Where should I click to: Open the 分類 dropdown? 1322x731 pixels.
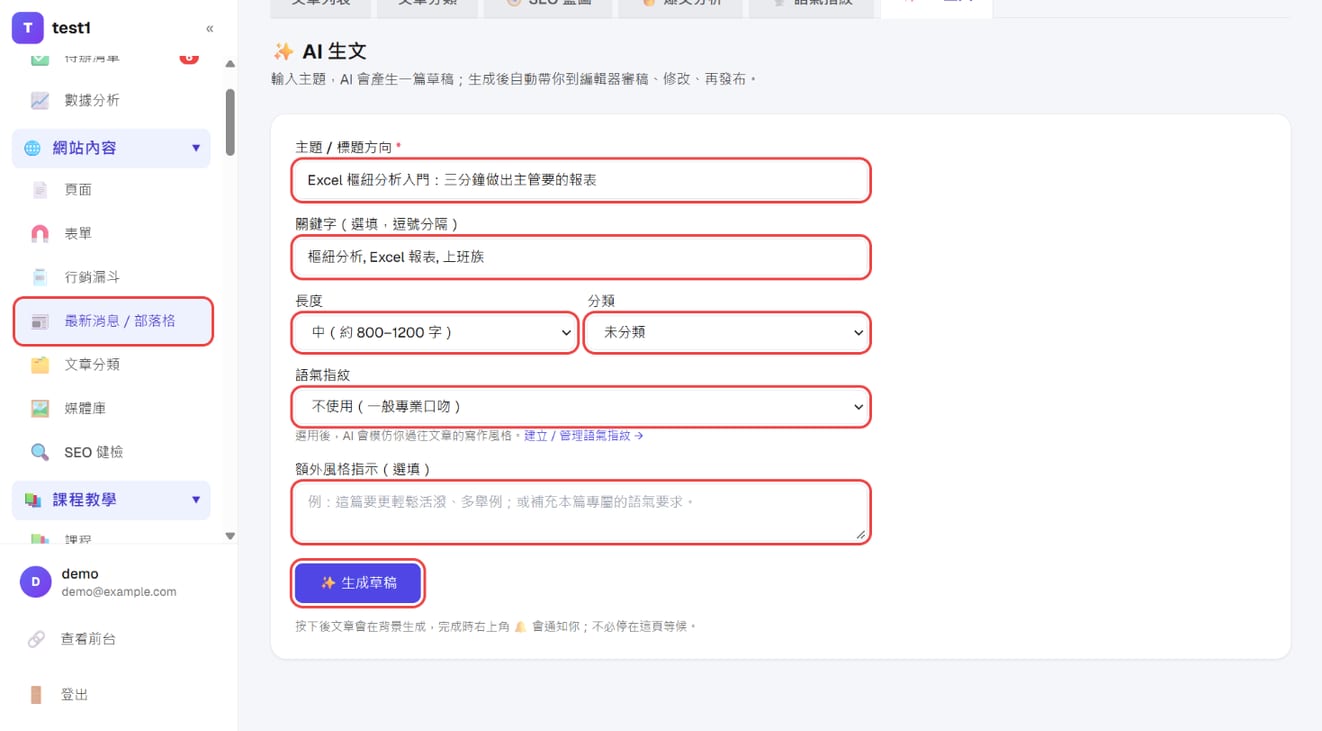tap(727, 333)
